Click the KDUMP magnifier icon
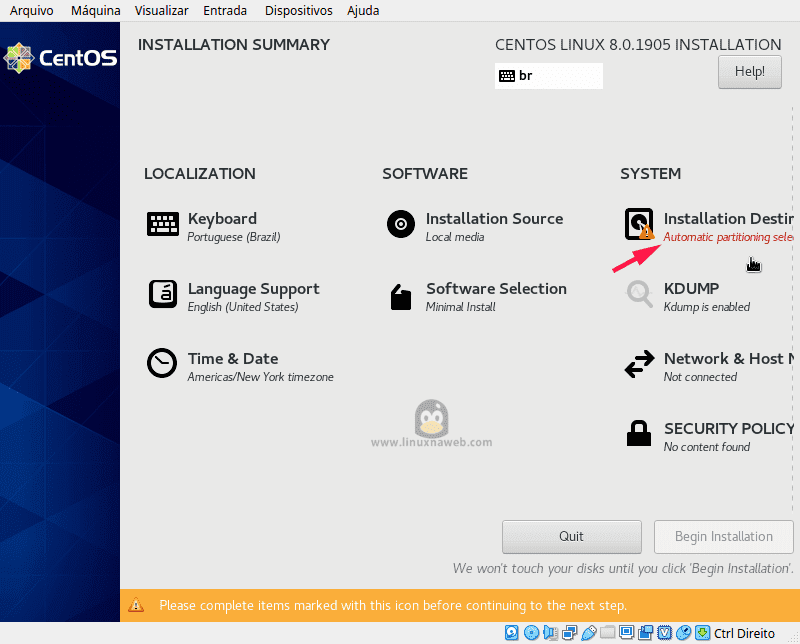The width and height of the screenshot is (800, 644). pyautogui.click(x=639, y=294)
